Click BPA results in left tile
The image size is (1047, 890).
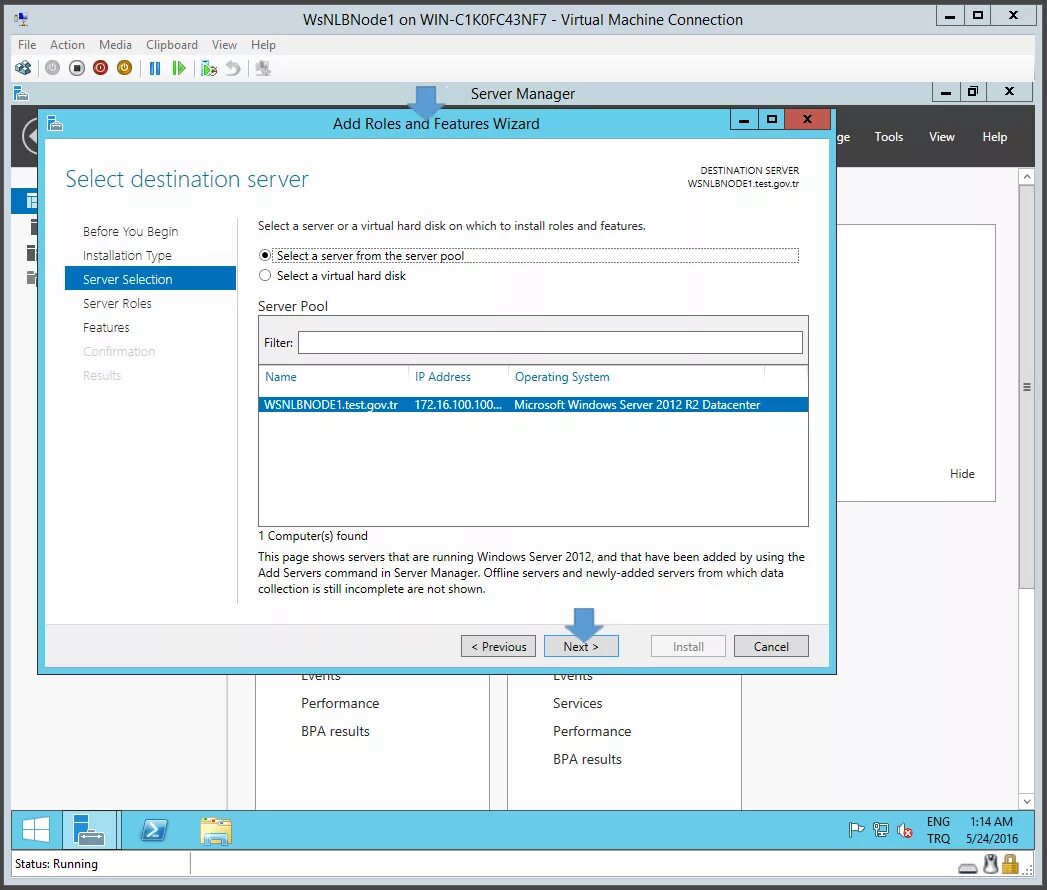[335, 731]
